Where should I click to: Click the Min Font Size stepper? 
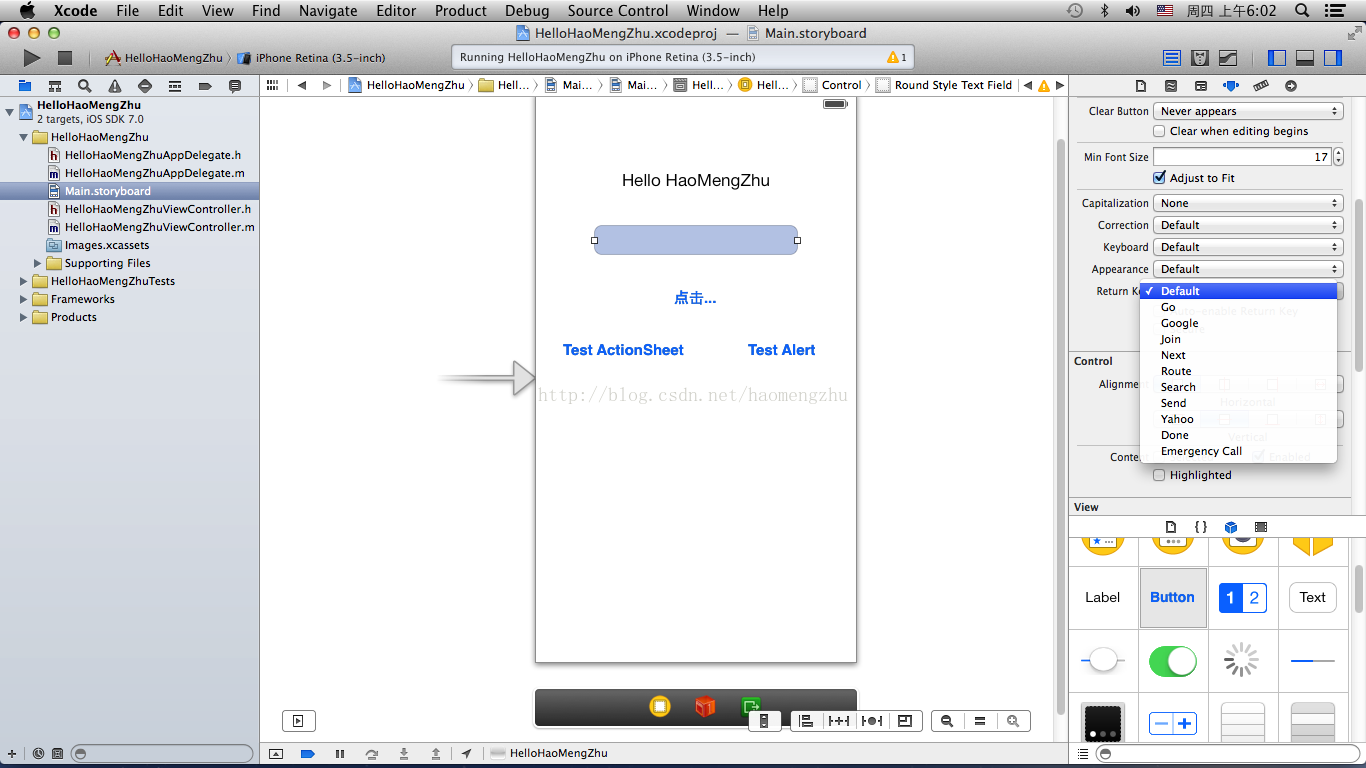pyautogui.click(x=1339, y=157)
